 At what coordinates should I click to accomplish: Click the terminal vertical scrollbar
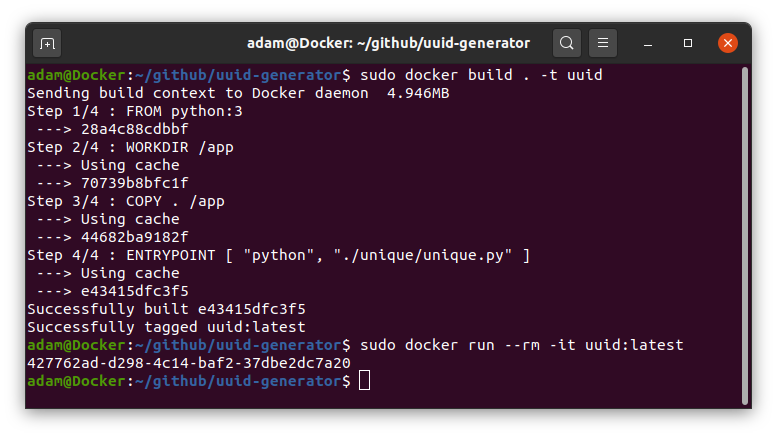pyautogui.click(x=744, y=236)
